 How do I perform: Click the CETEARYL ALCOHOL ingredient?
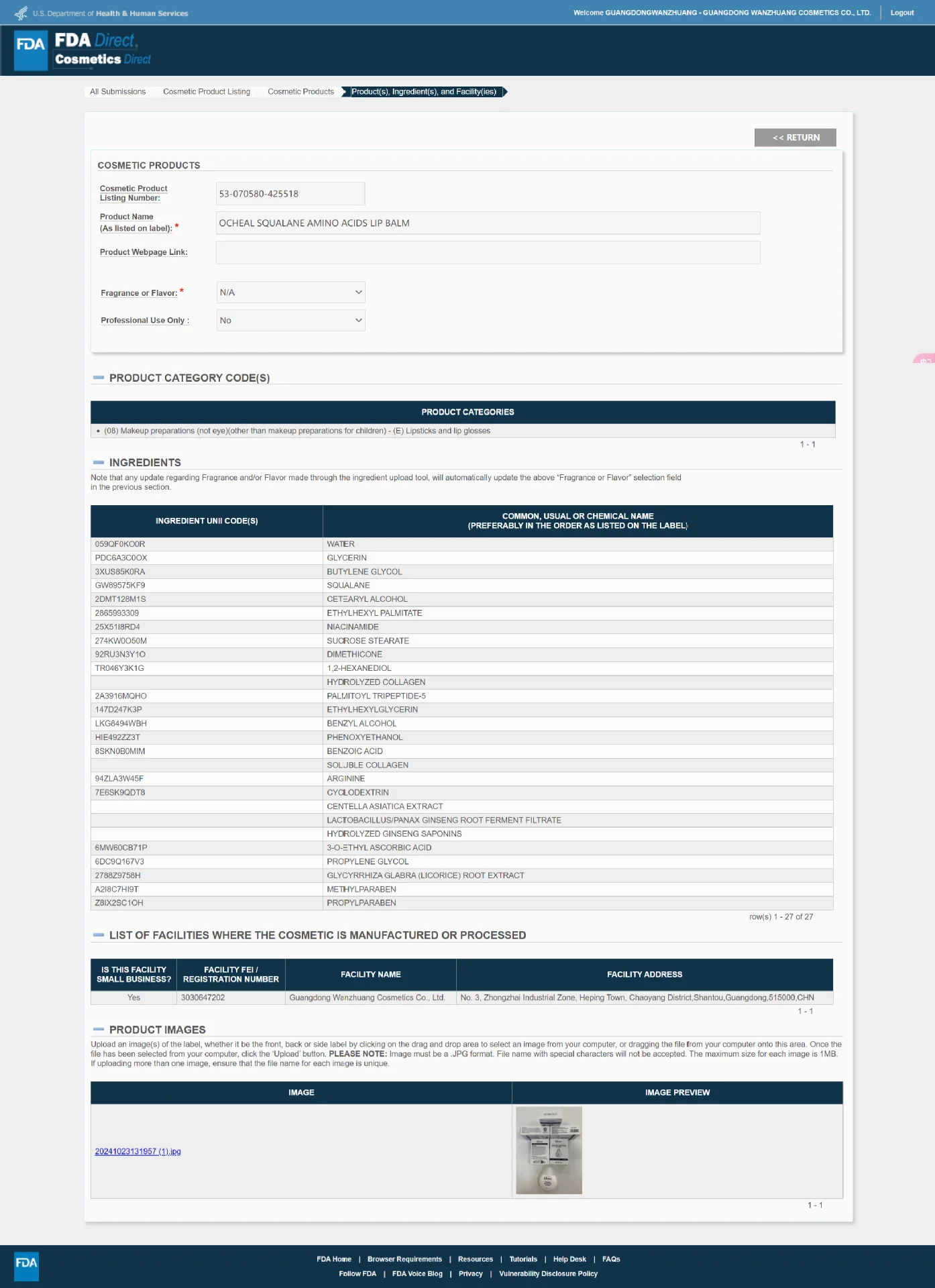367,600
